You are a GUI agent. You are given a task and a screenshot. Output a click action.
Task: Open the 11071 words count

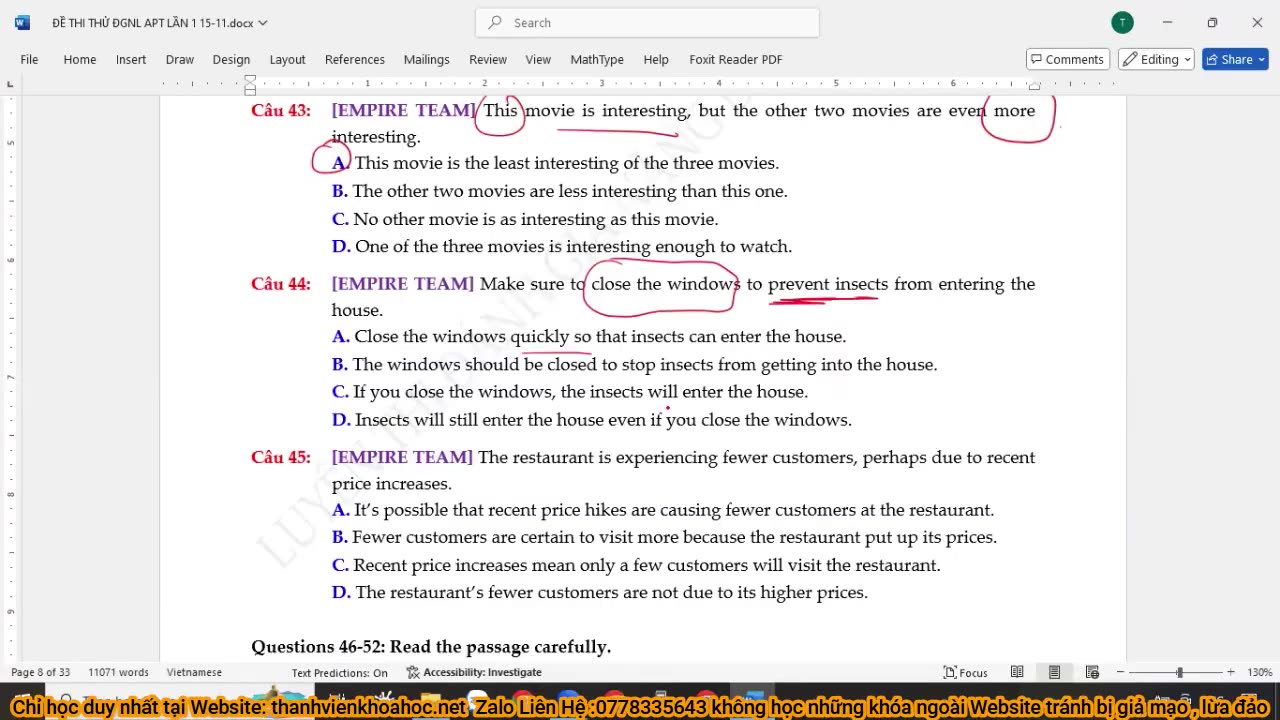[118, 672]
